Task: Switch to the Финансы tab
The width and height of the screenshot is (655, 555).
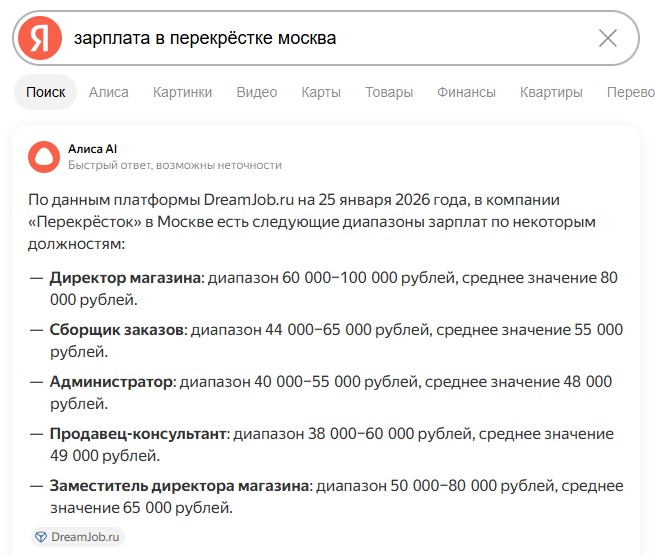Action: (x=467, y=92)
